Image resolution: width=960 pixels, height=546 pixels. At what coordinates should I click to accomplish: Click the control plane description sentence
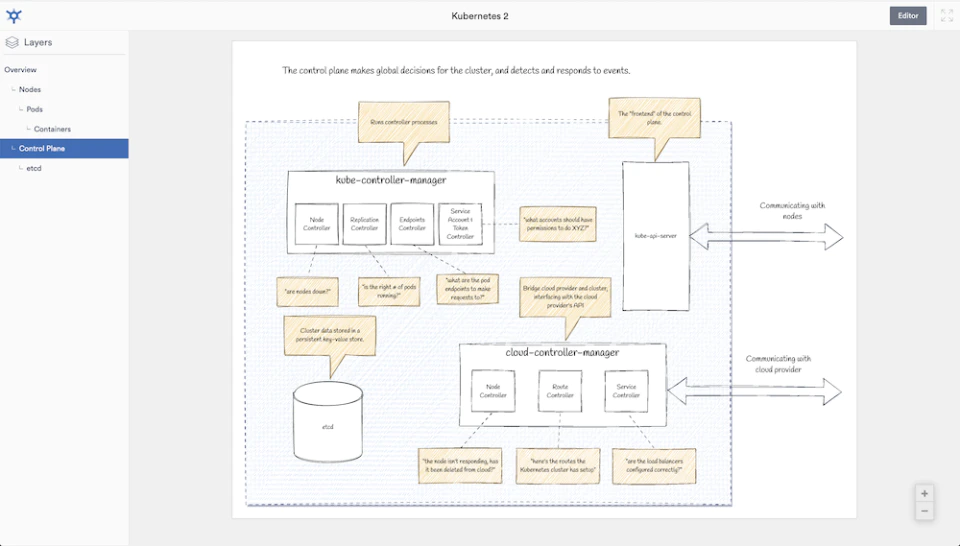tap(456, 70)
